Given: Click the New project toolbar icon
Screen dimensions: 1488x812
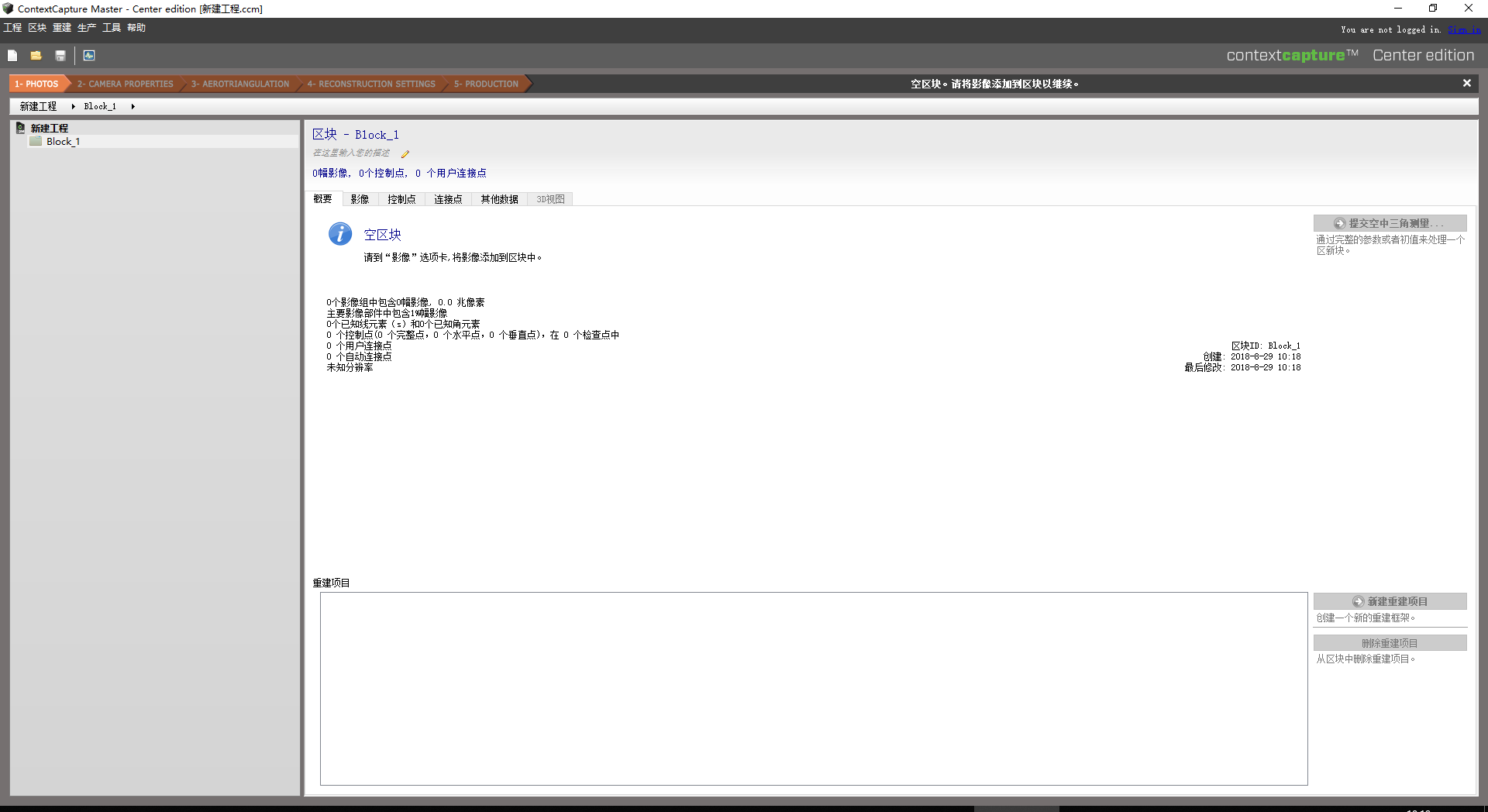Looking at the screenshot, I should click(x=12, y=56).
